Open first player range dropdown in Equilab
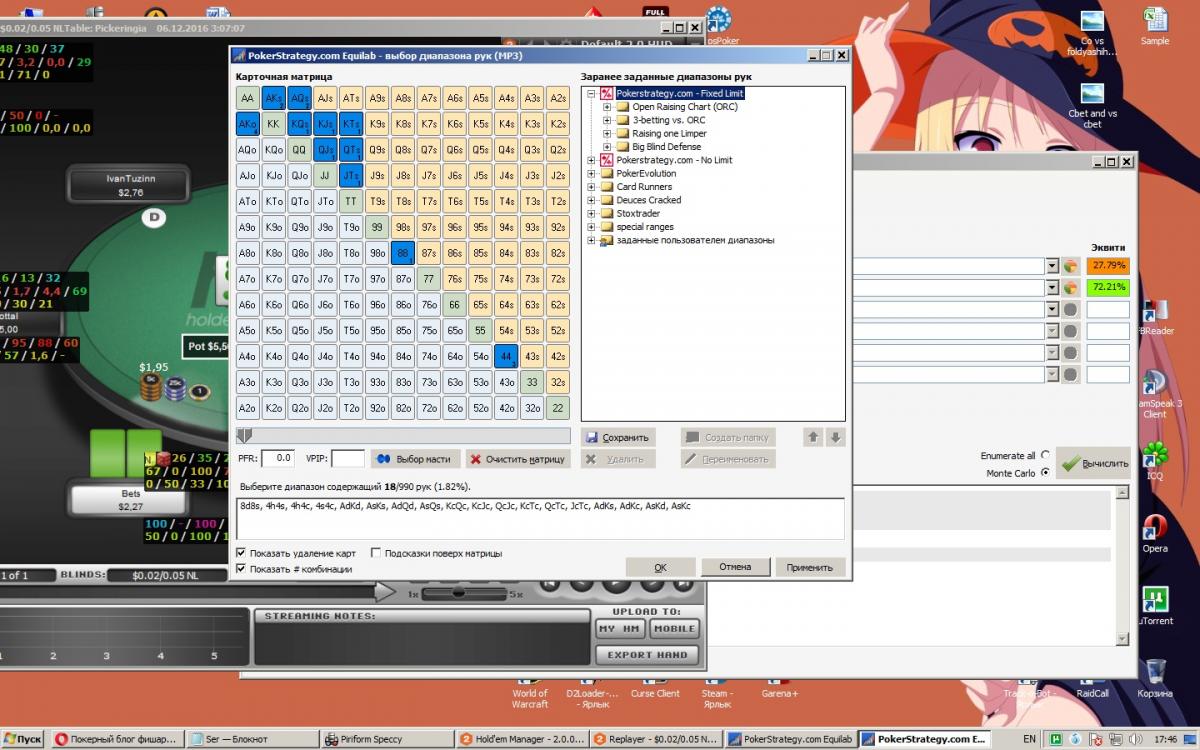The image size is (1200, 750). tap(1051, 266)
